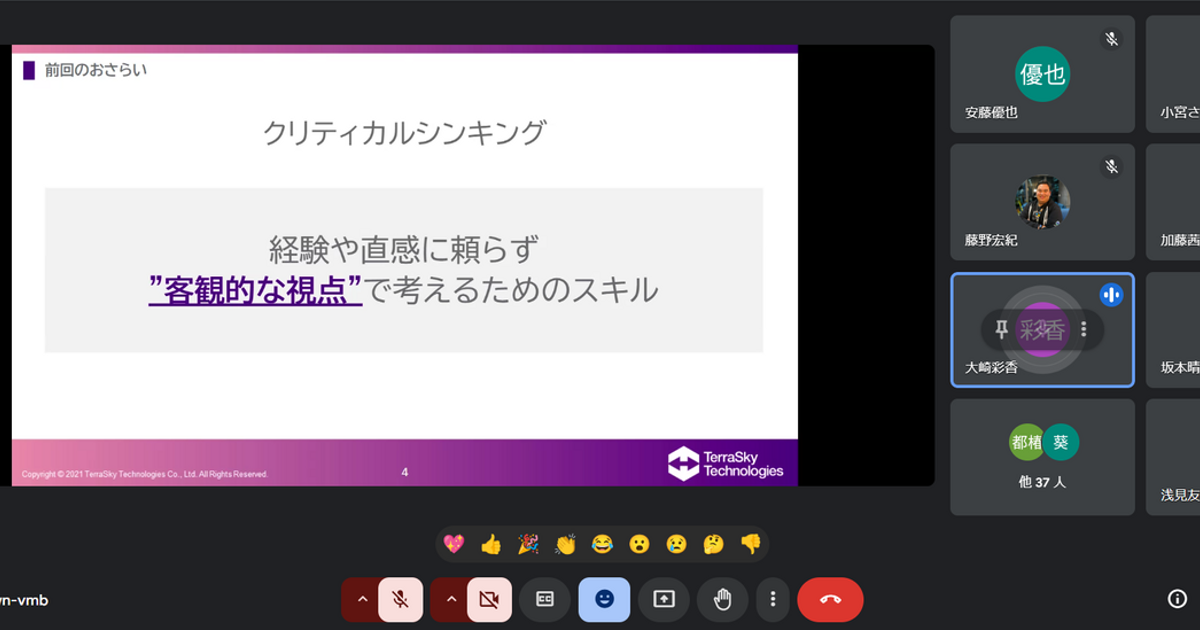The height and width of the screenshot is (630, 1200).
Task: Click the muted mic icon on 藤野宏紀's tile
Action: [1111, 167]
